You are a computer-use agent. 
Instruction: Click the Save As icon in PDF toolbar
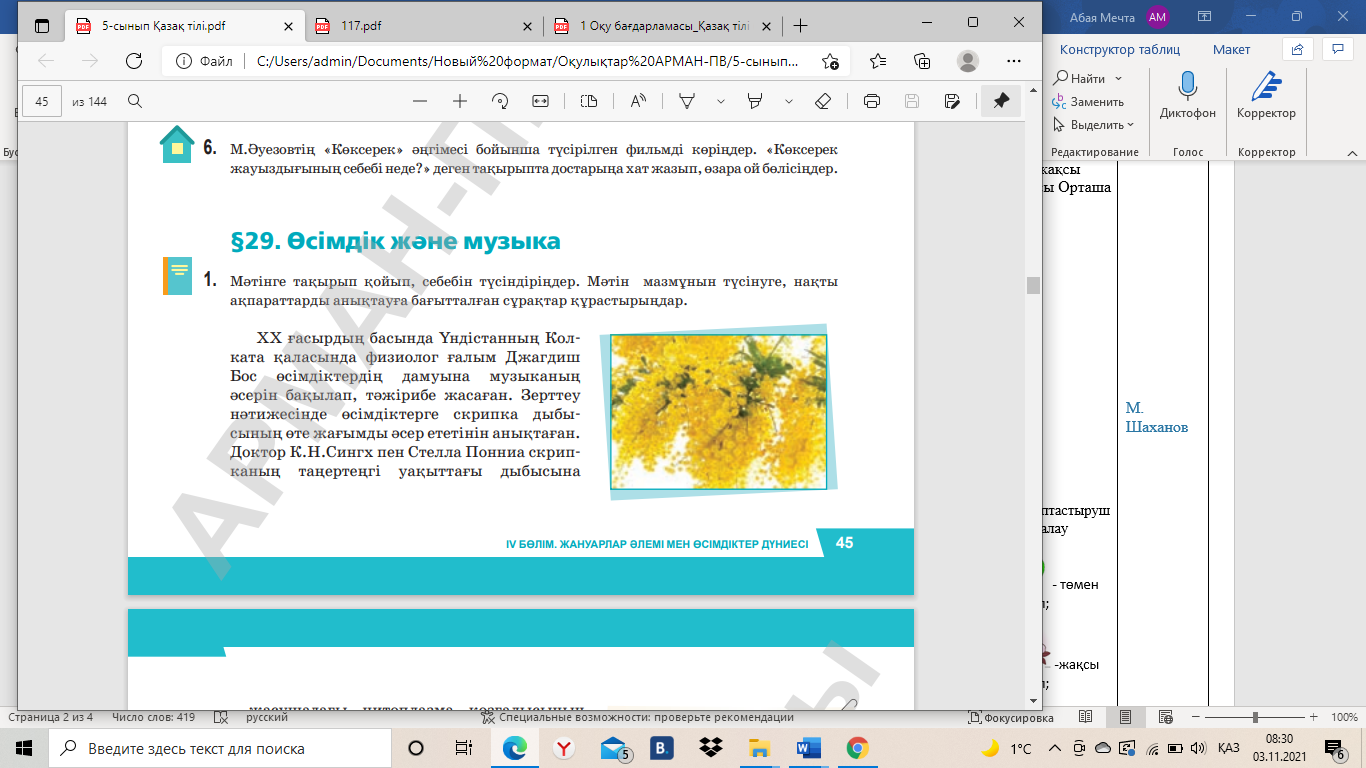coord(952,101)
